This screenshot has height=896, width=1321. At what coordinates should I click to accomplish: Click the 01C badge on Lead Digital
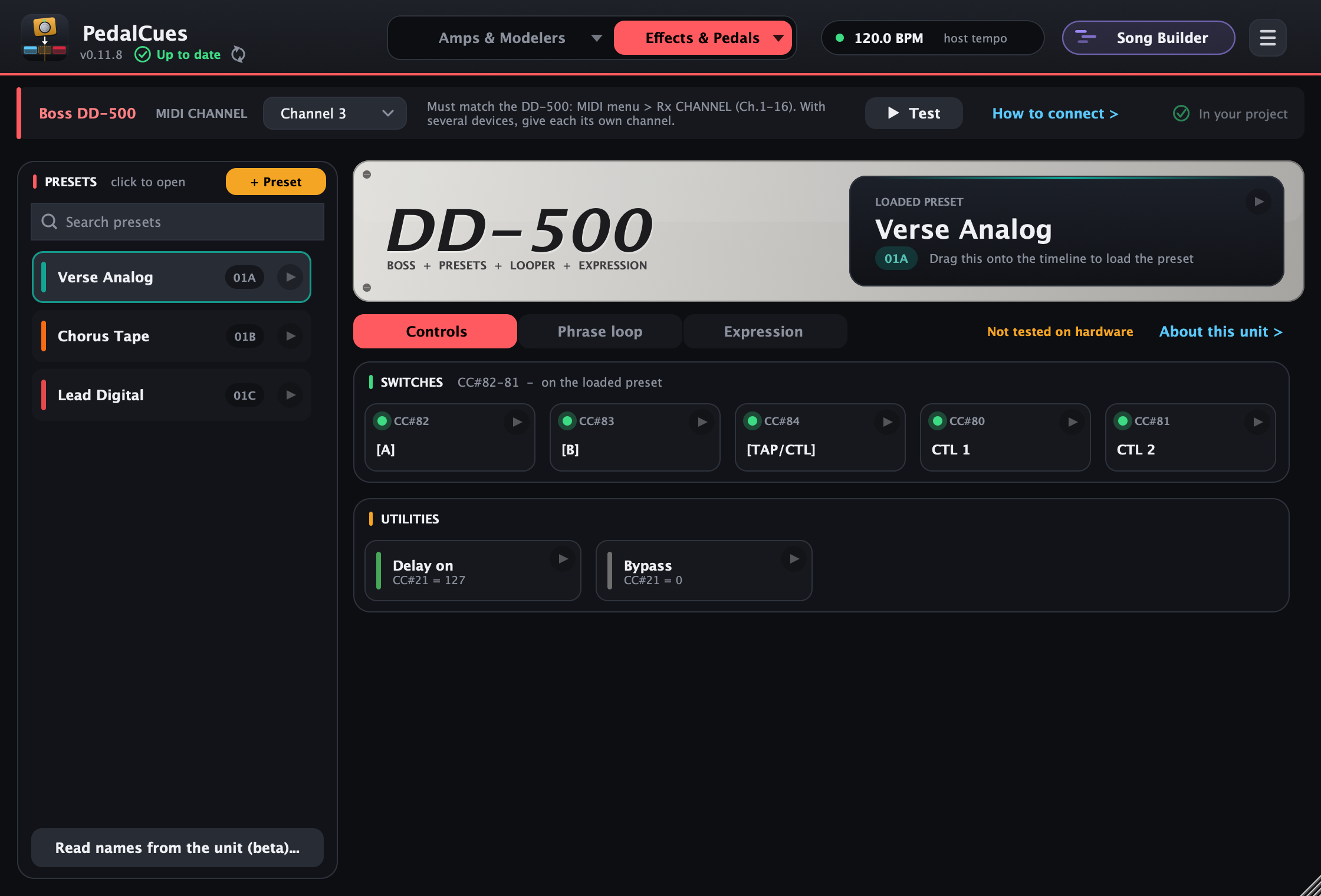tap(245, 395)
